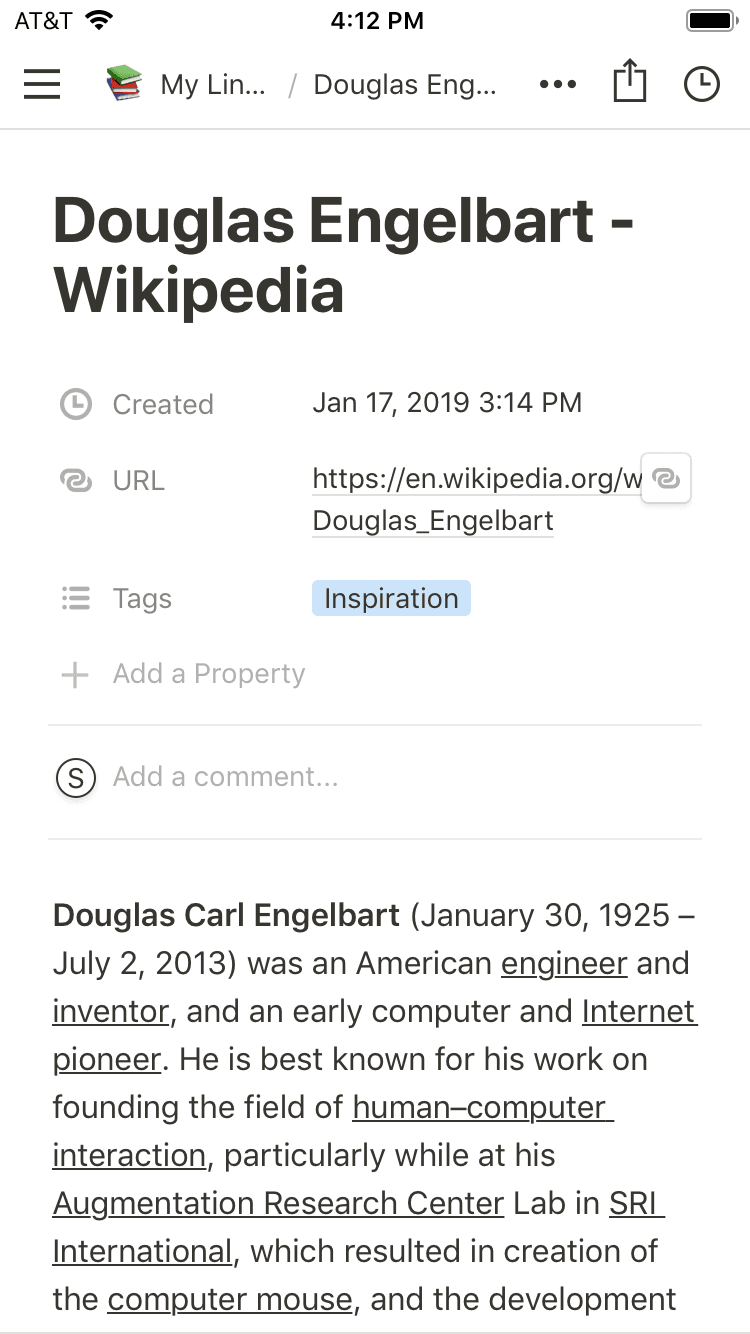Follow the computer mouse hyperlink
The image size is (750, 1334).
(229, 1299)
